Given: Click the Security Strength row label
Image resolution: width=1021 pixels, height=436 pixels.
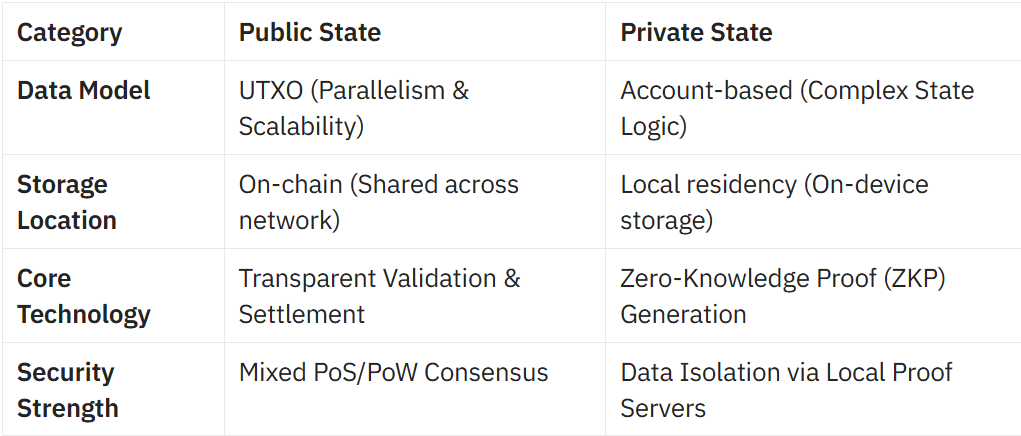Looking at the screenshot, I should tap(68, 390).
